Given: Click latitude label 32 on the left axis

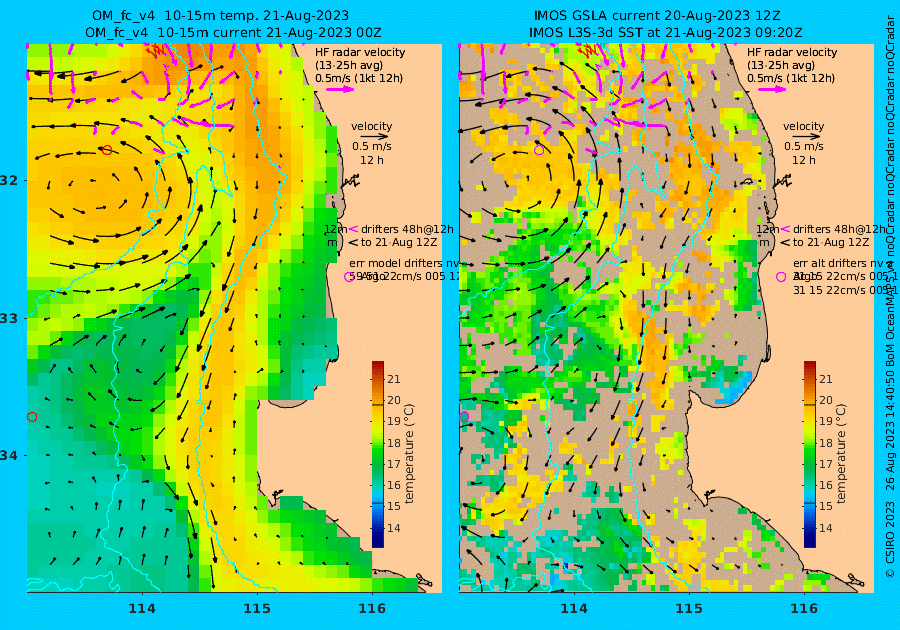Looking at the screenshot, I should [9, 180].
